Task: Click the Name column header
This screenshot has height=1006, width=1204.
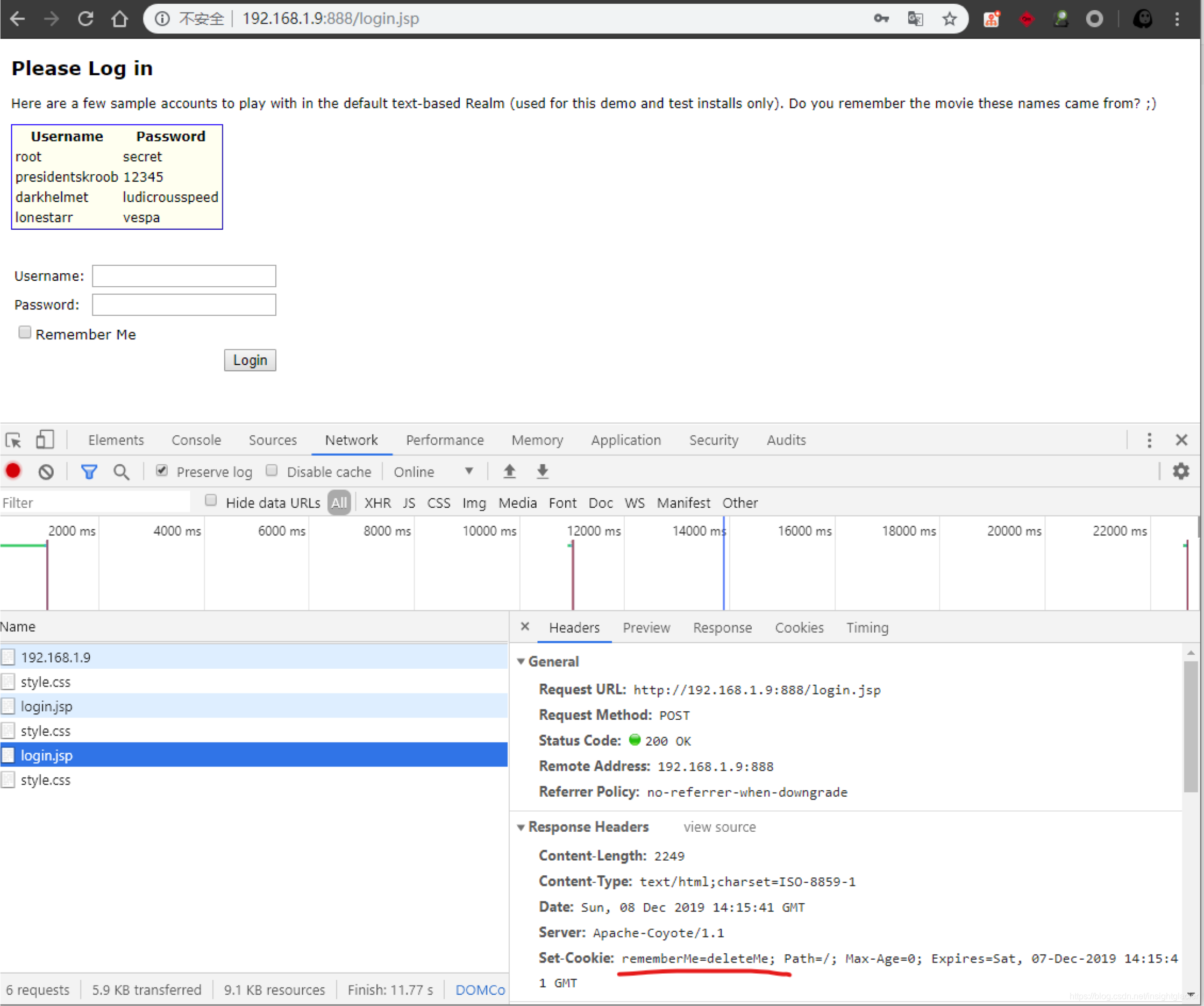Action: (254, 627)
